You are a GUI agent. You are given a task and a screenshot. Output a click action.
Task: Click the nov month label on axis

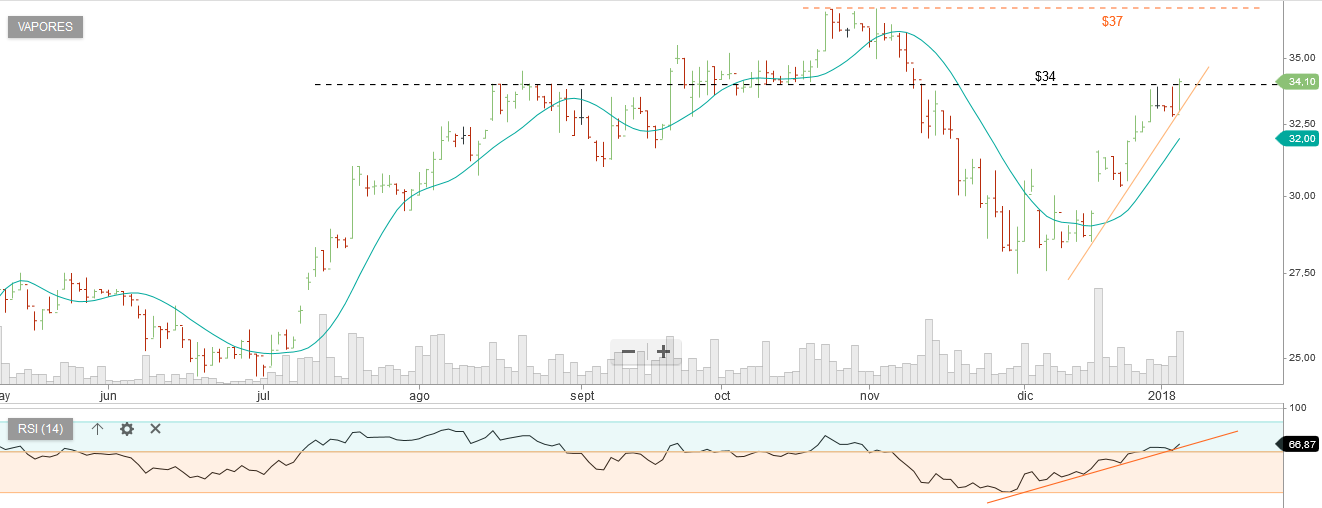[868, 396]
